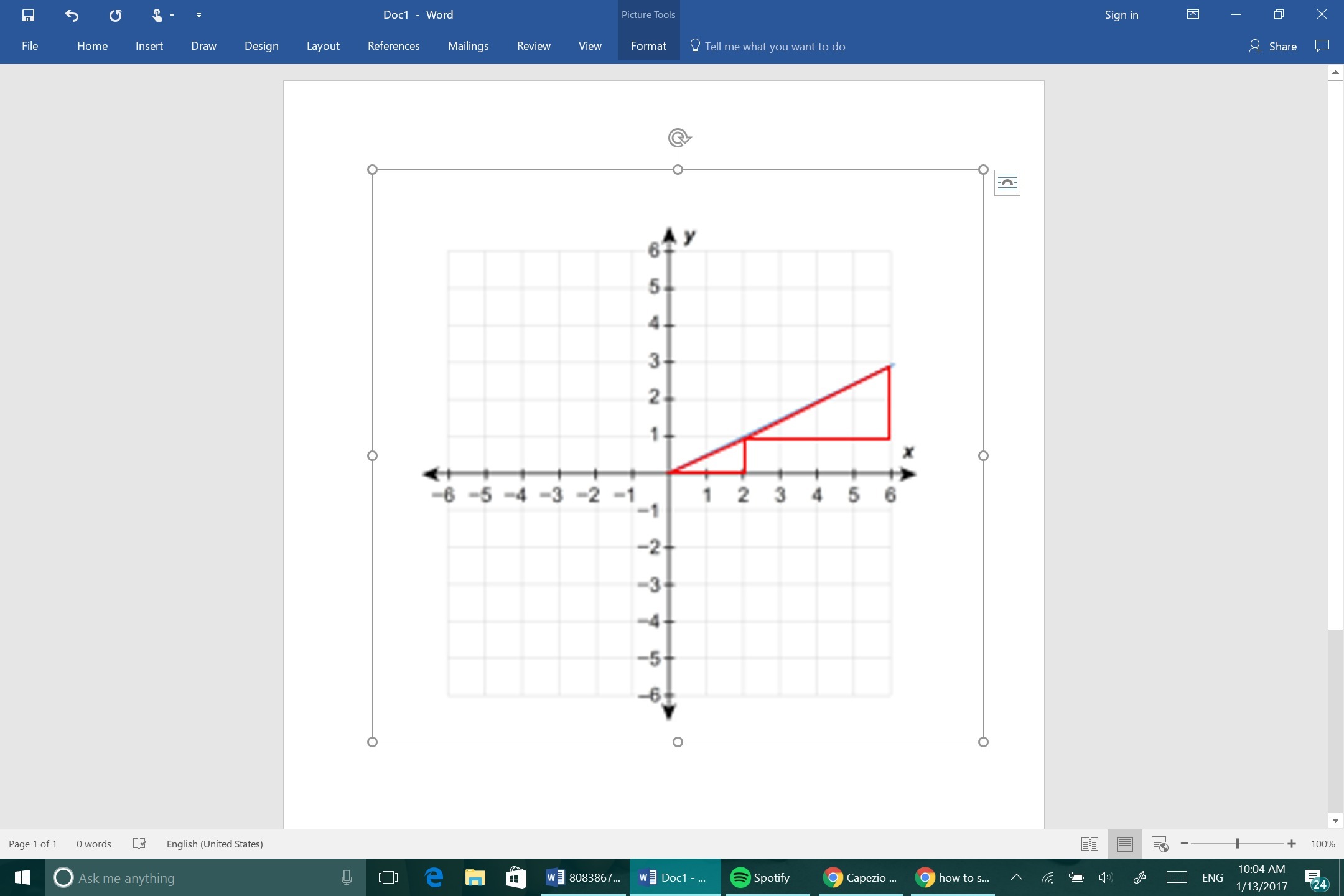
Task: Click the picture rotation handle
Action: [x=678, y=137]
